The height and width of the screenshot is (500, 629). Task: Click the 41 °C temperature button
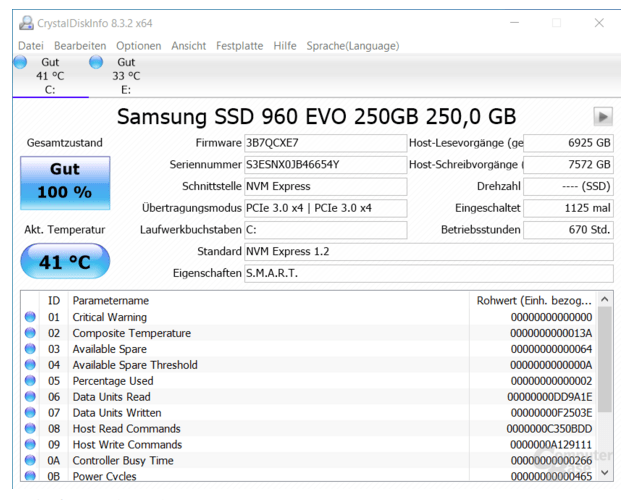coord(65,261)
